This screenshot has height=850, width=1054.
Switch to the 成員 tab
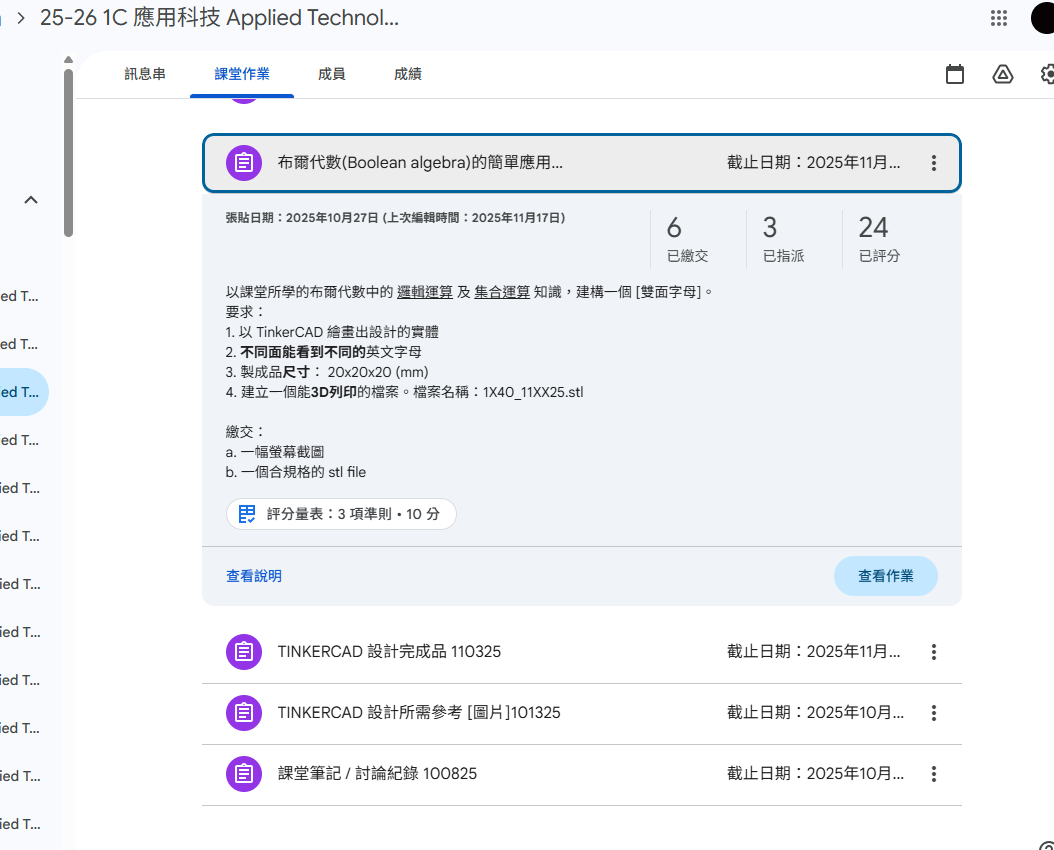pyautogui.click(x=331, y=74)
